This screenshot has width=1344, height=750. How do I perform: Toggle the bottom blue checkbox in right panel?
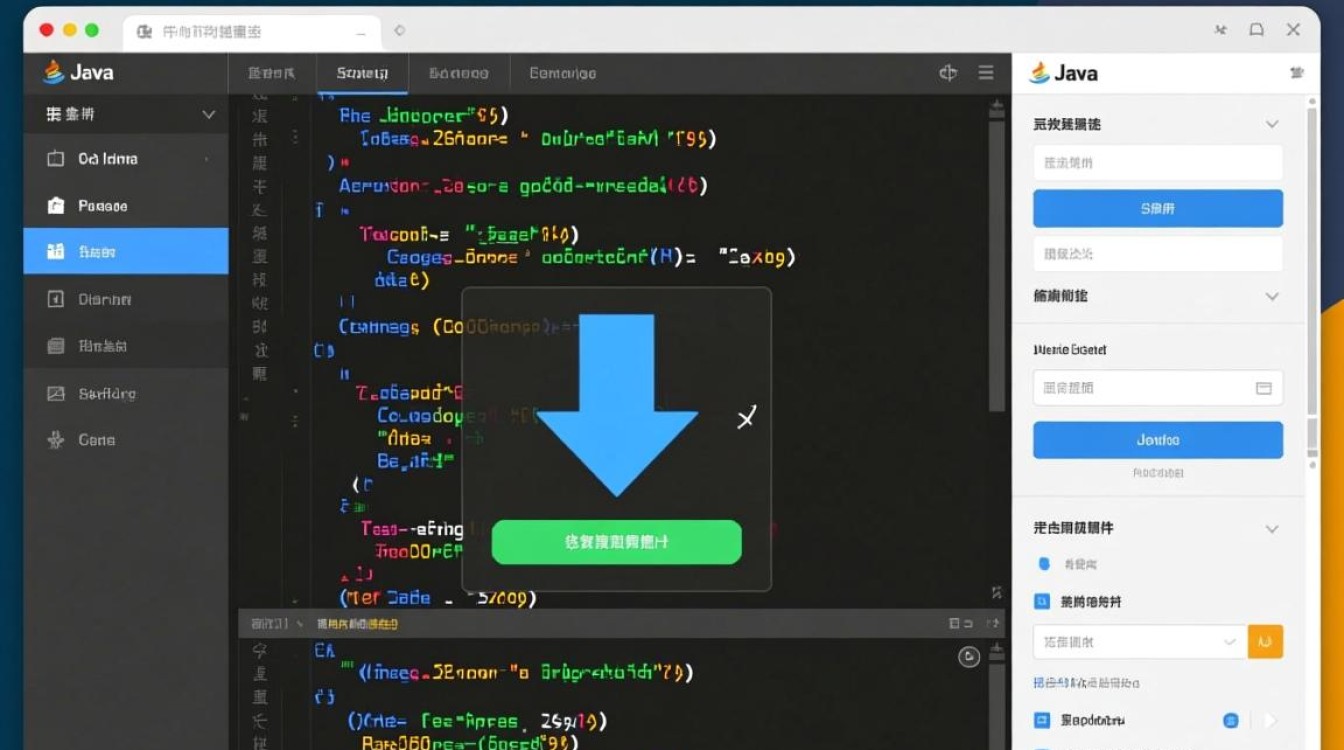1041,720
